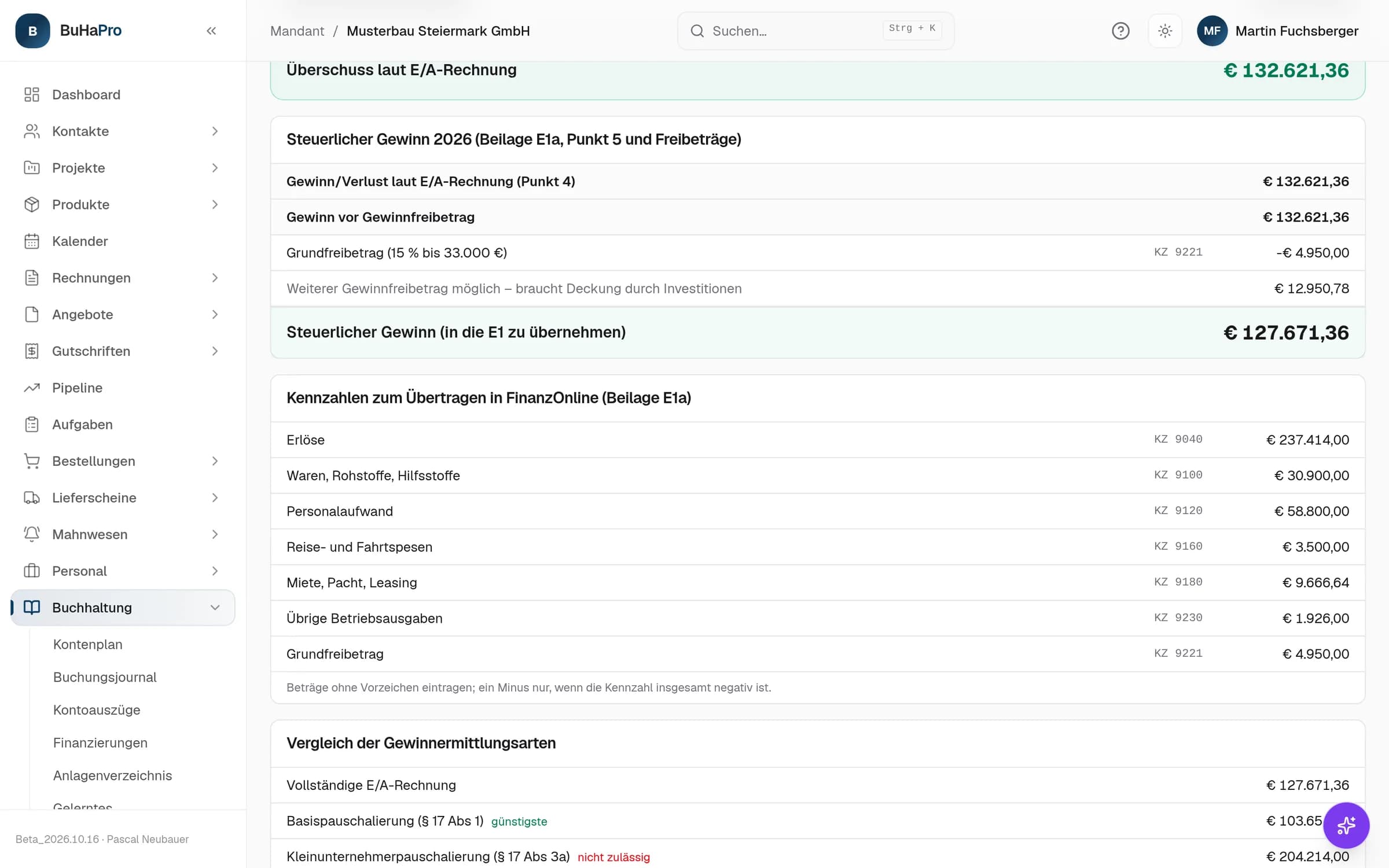
Task: Click the Projekte folder icon
Action: (32, 168)
